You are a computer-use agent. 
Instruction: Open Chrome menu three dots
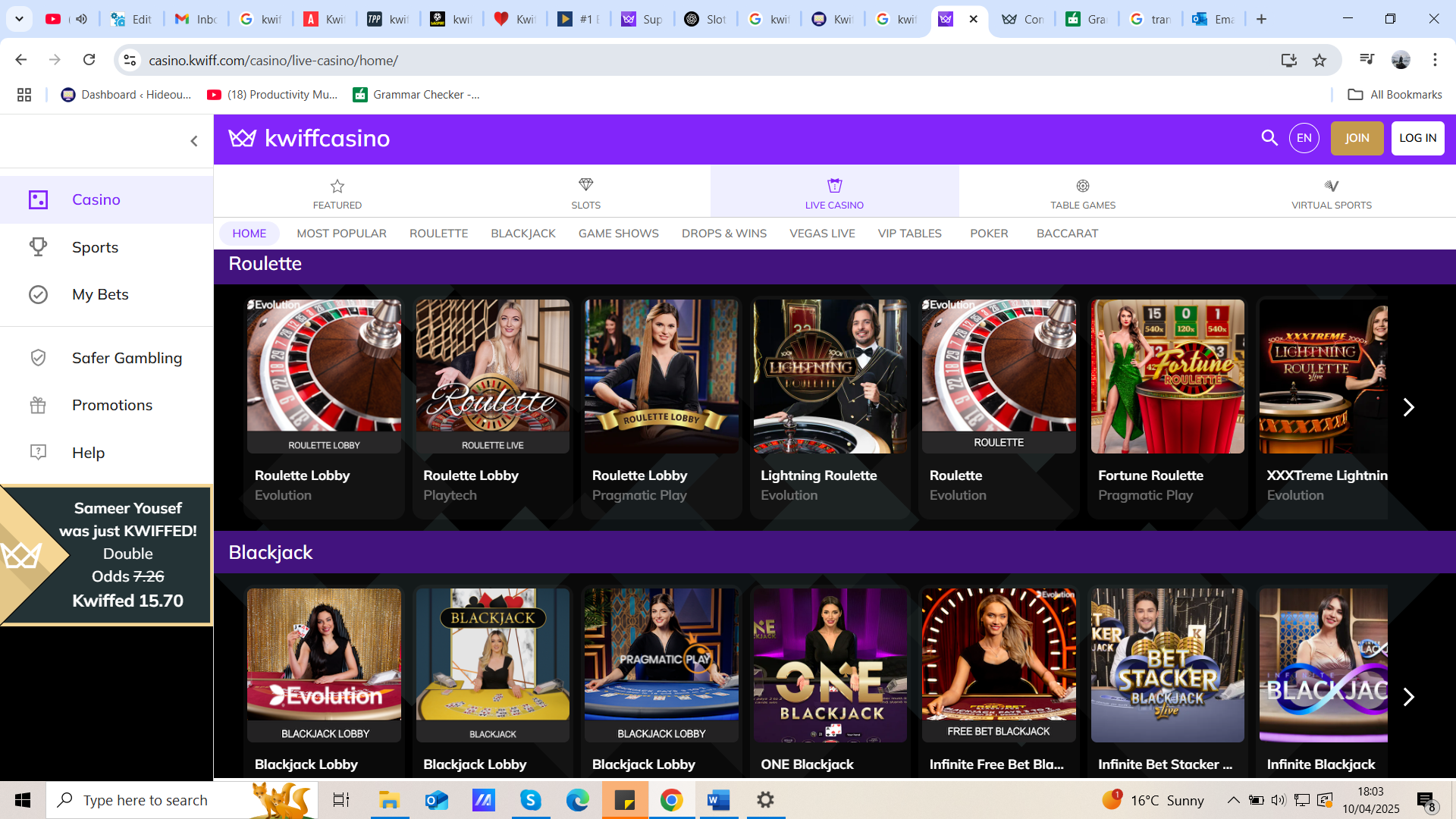(x=1435, y=60)
